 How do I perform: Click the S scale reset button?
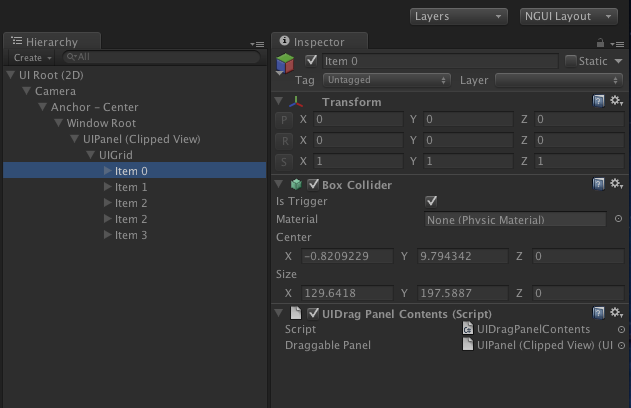point(284,161)
